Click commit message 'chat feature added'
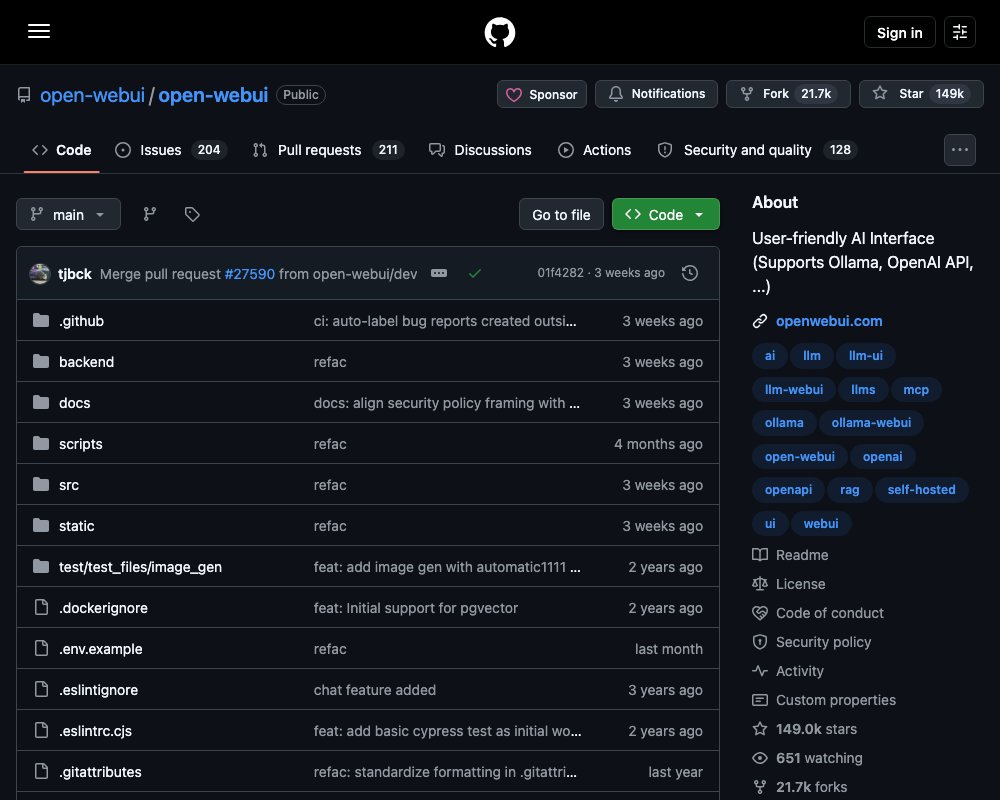Viewport: 1000px width, 800px height. 374,690
